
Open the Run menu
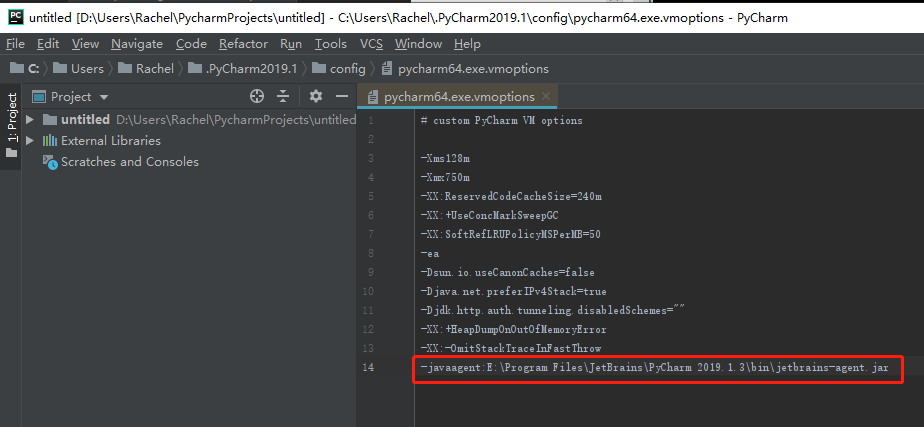(x=291, y=44)
